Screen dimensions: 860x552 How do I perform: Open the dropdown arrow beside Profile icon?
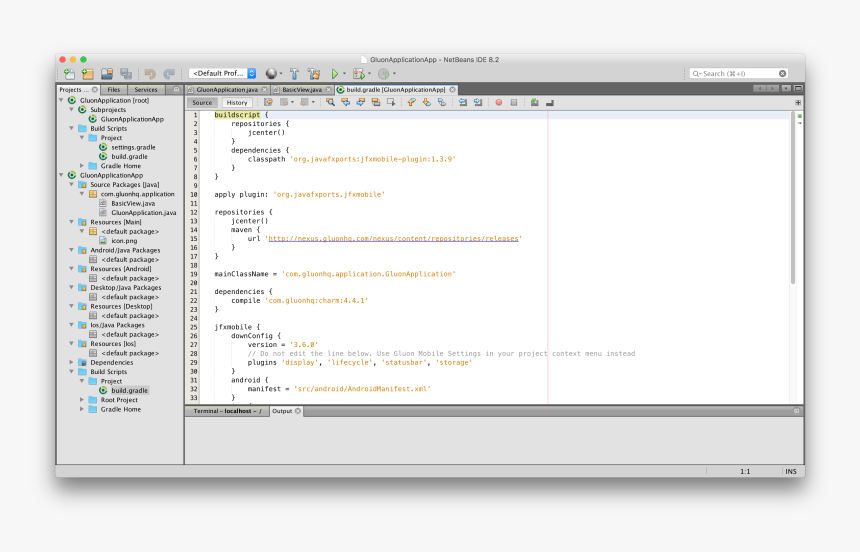pyautogui.click(x=394, y=74)
